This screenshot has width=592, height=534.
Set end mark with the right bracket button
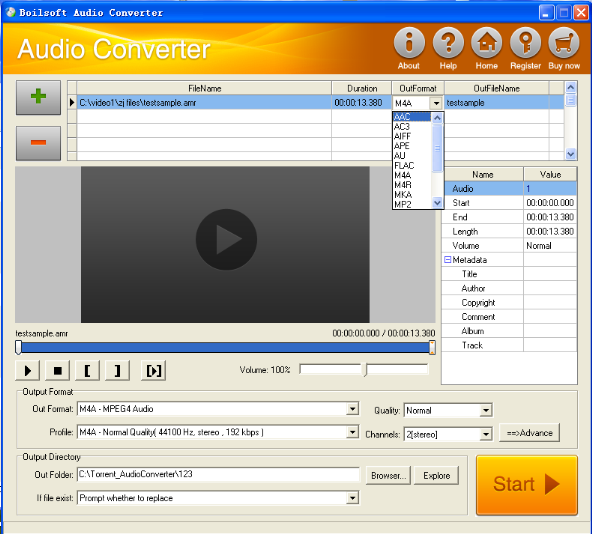[117, 370]
